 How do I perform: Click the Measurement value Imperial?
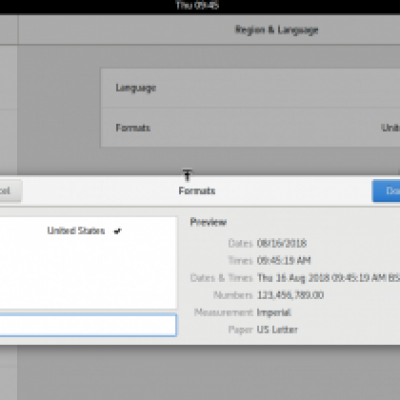tap(274, 312)
